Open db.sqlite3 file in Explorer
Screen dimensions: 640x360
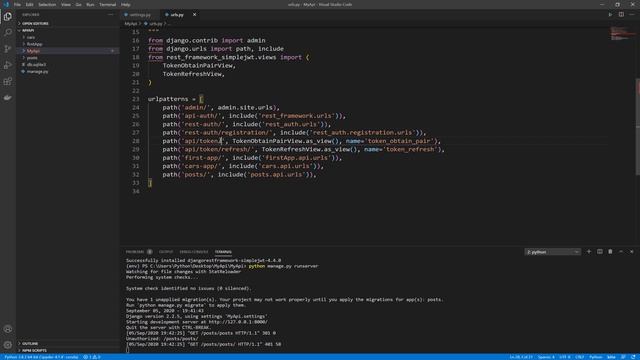coord(67,64)
